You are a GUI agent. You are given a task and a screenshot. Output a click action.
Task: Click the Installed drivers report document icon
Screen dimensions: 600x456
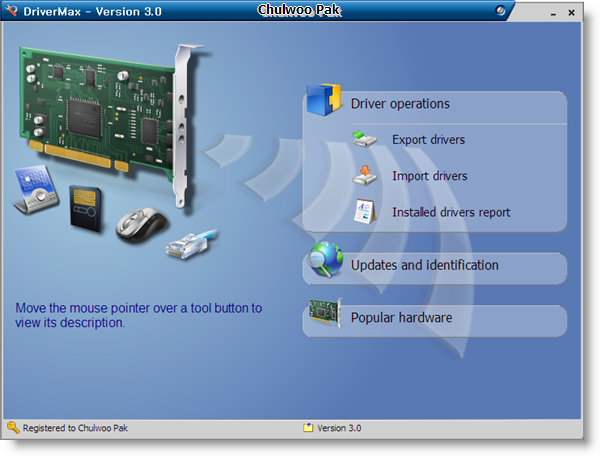[x=365, y=211]
